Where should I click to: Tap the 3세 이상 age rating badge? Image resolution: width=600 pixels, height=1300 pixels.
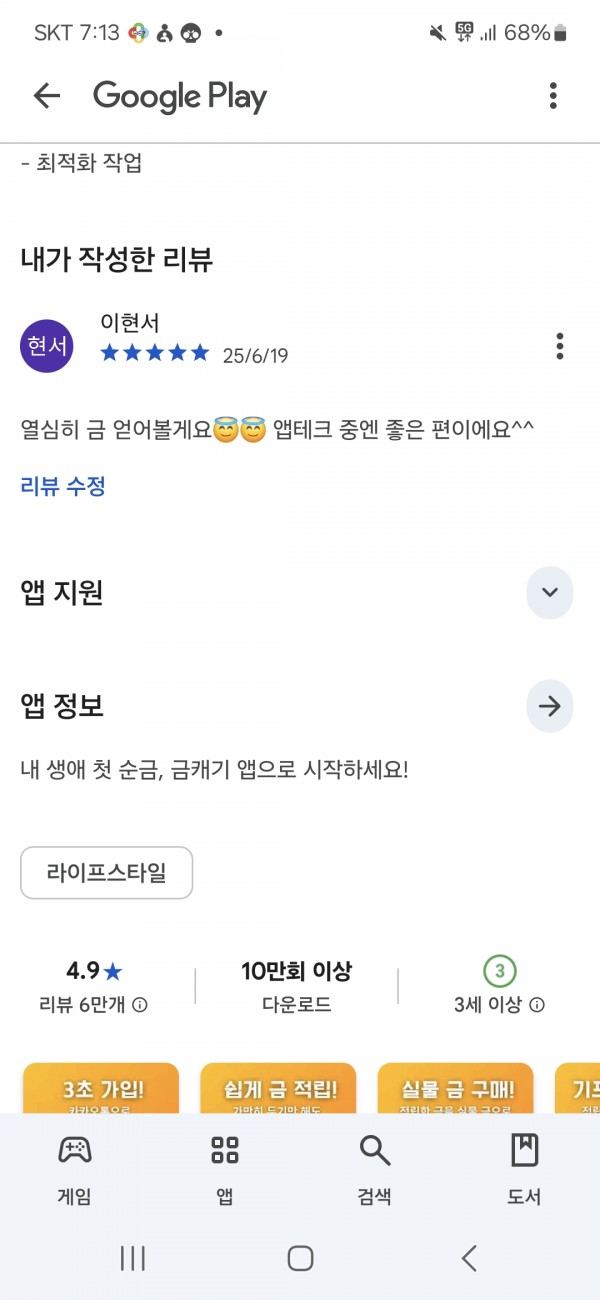(x=500, y=970)
